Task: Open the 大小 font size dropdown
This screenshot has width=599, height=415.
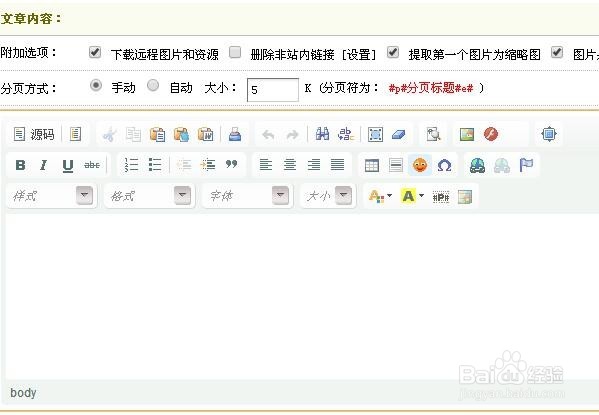Action: pos(328,196)
